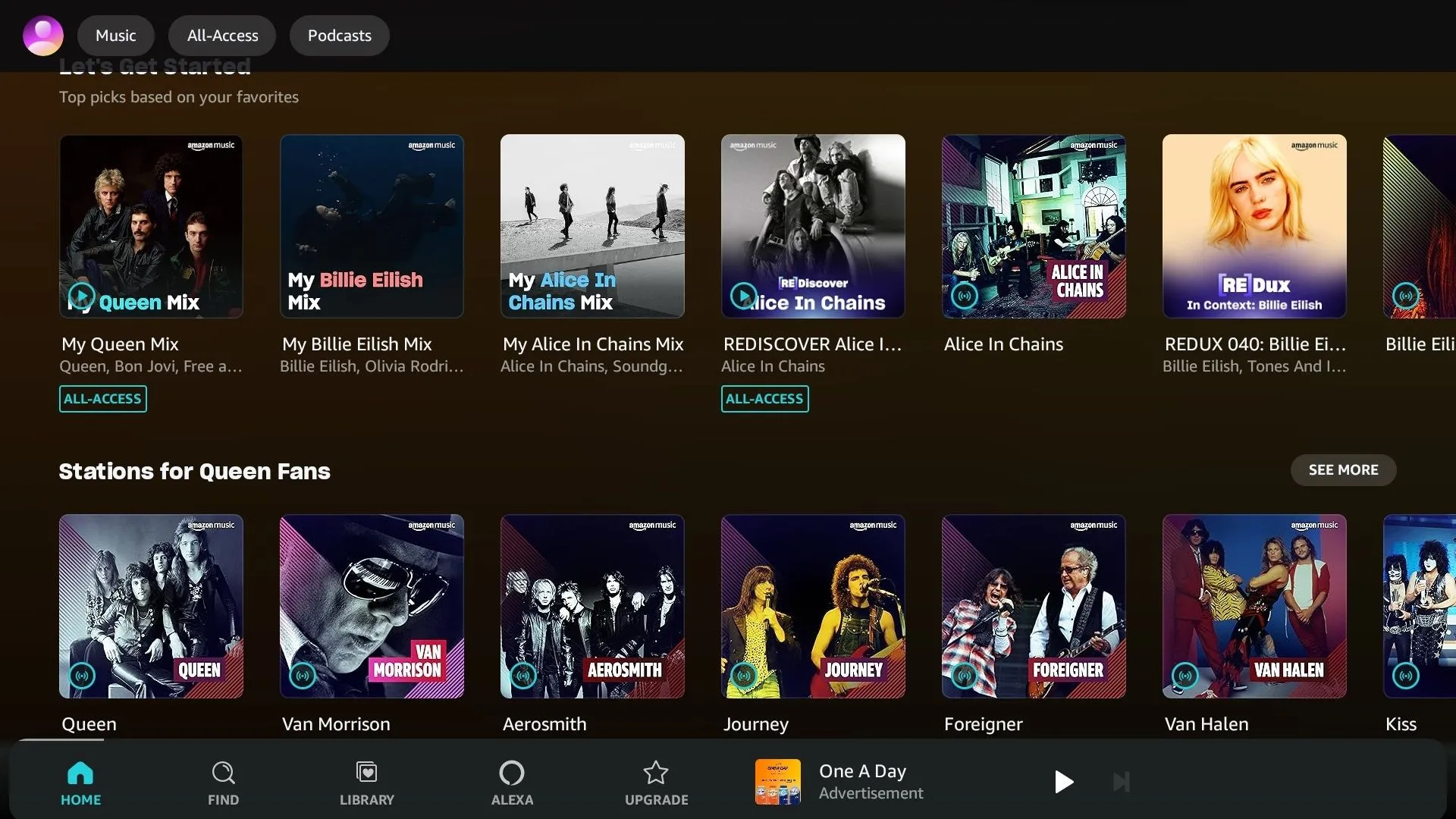Station icon on Van Halen cover

1185,675
